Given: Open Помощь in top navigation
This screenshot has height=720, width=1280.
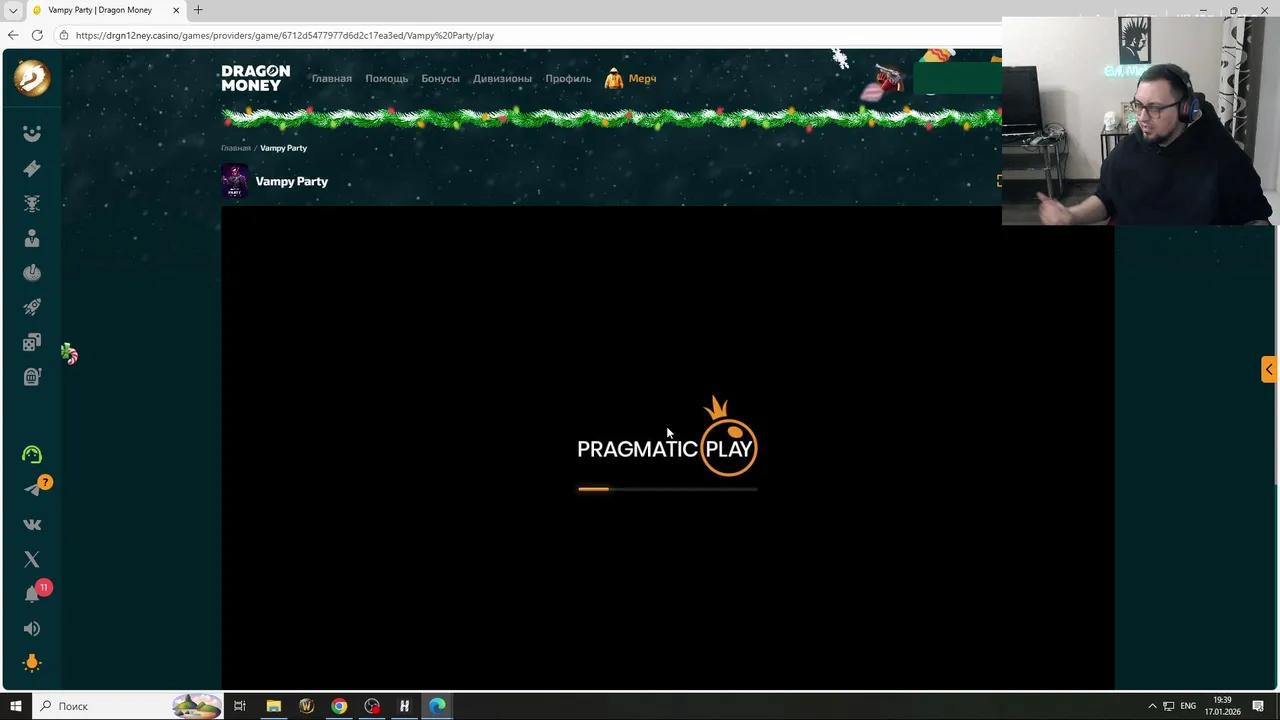Looking at the screenshot, I should pyautogui.click(x=386, y=79).
